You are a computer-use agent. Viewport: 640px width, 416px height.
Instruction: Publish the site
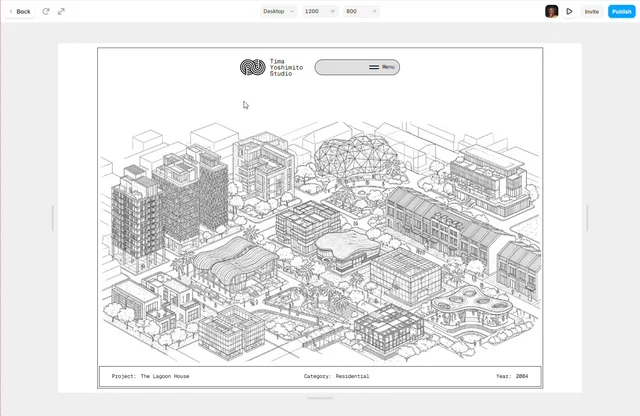tap(621, 11)
